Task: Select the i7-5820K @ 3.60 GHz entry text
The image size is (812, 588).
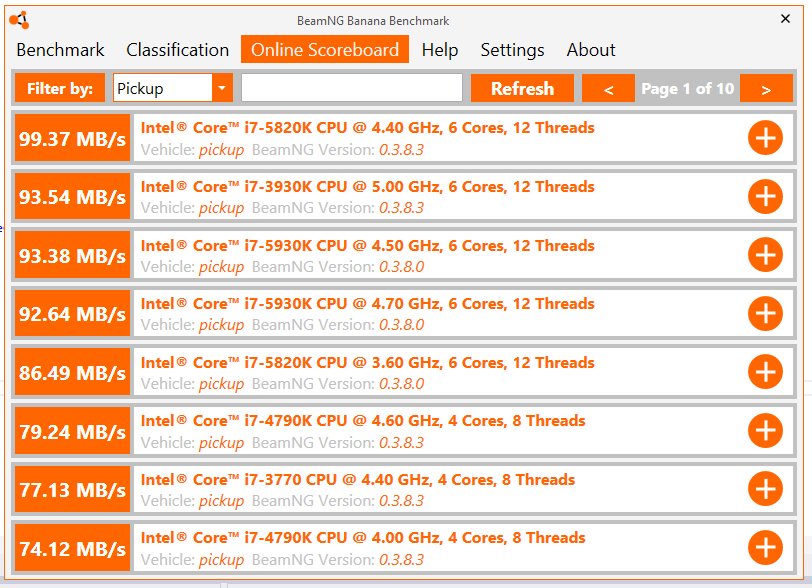Action: (x=368, y=363)
